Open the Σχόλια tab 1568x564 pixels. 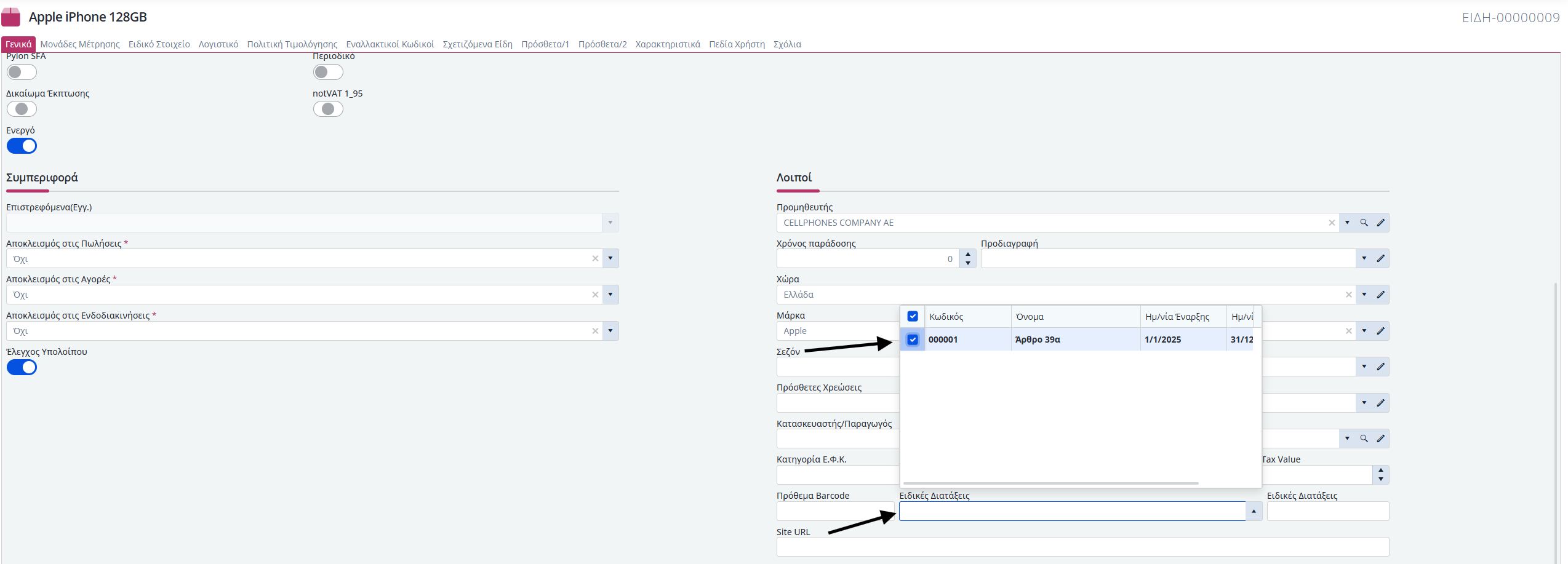pos(787,44)
